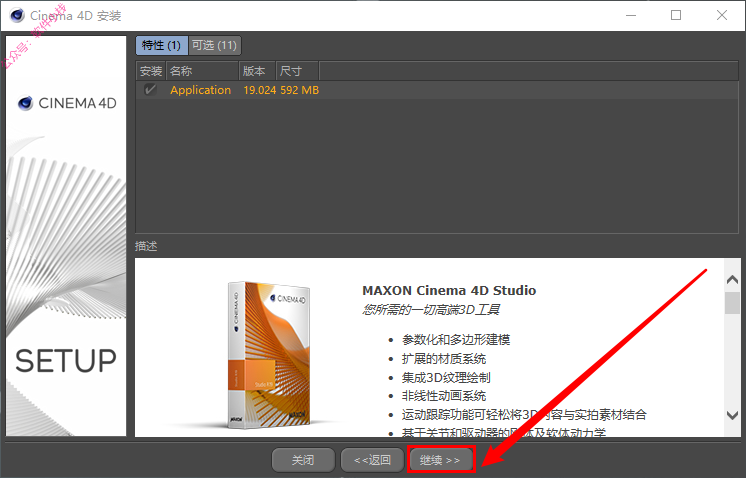Go back with the <<返回 button
This screenshot has height=478, width=746.
[x=373, y=460]
